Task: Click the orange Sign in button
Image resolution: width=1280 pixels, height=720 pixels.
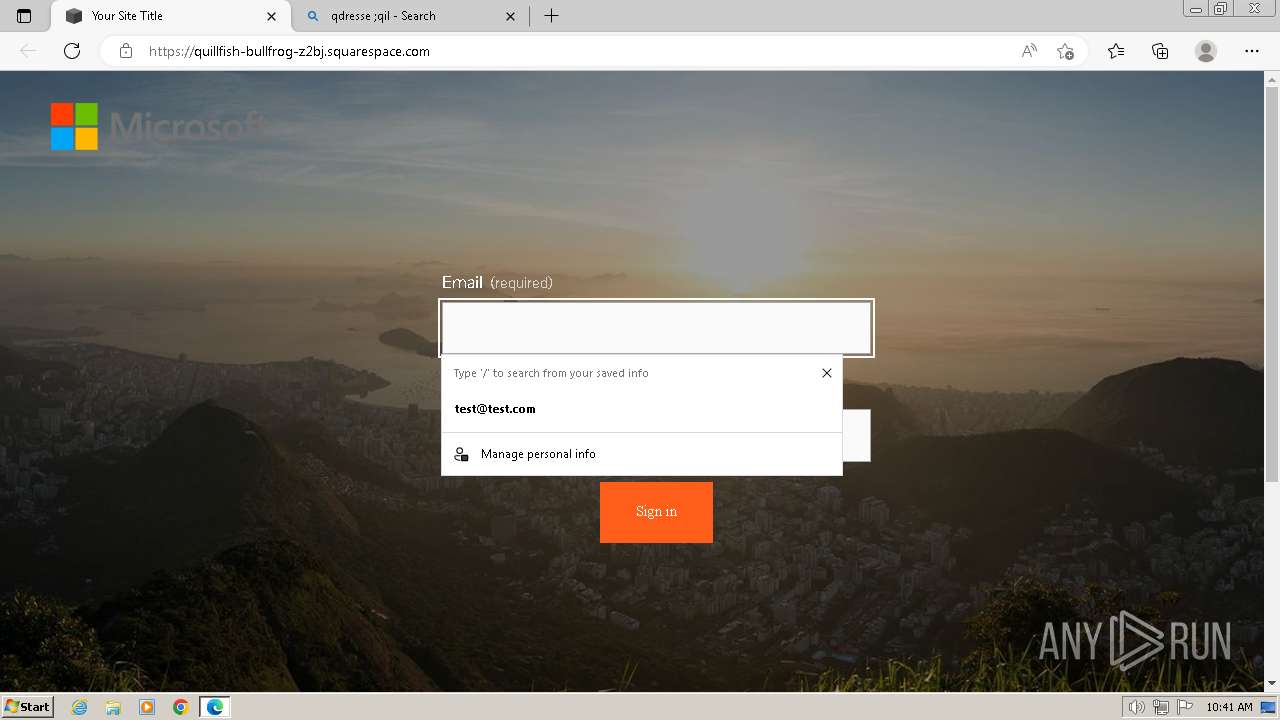Action: [656, 512]
